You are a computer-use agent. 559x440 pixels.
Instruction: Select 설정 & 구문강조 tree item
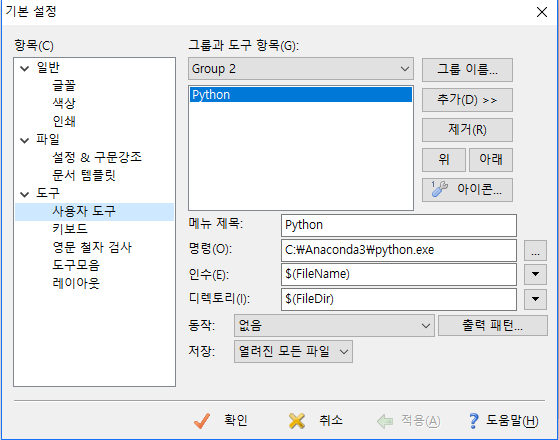97,157
